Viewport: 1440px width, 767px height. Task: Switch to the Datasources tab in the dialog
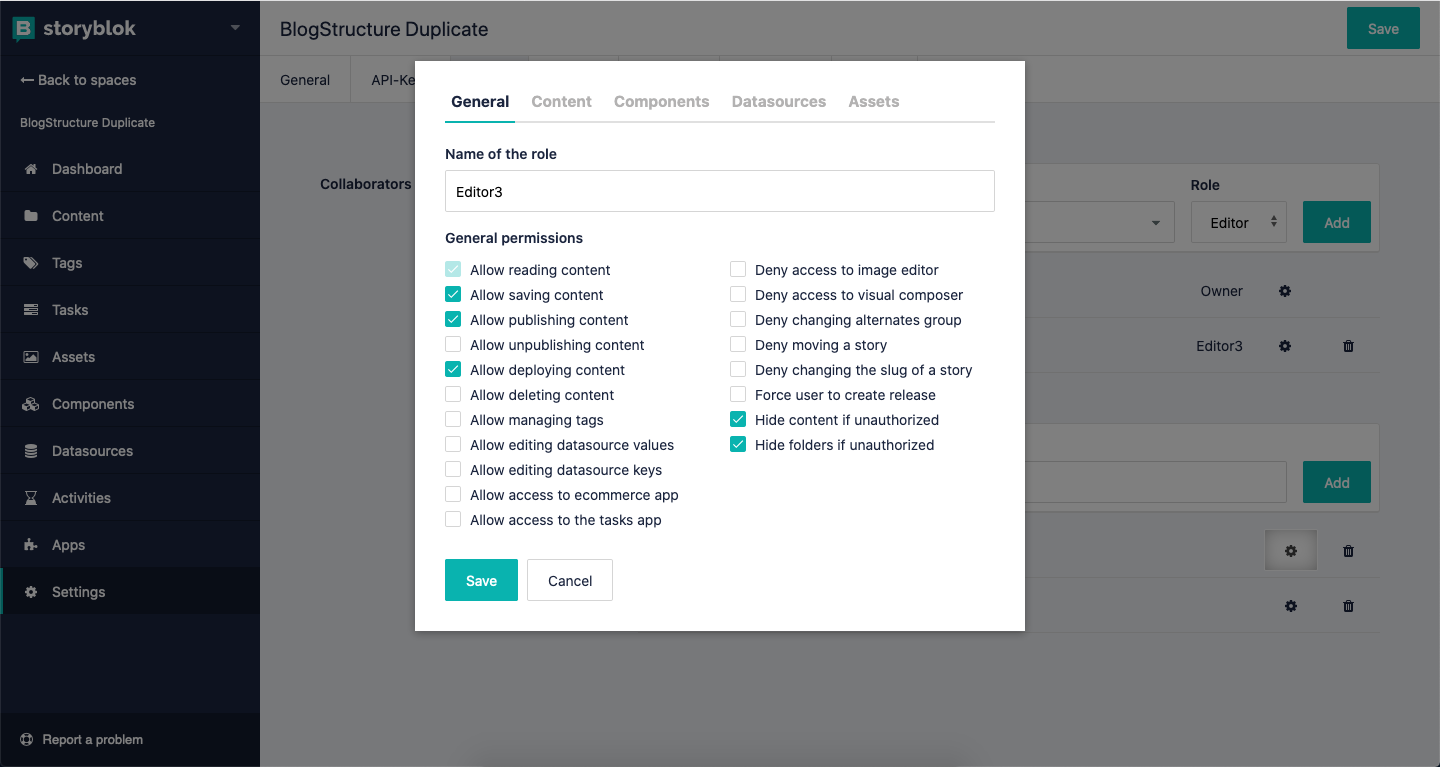[x=779, y=101]
